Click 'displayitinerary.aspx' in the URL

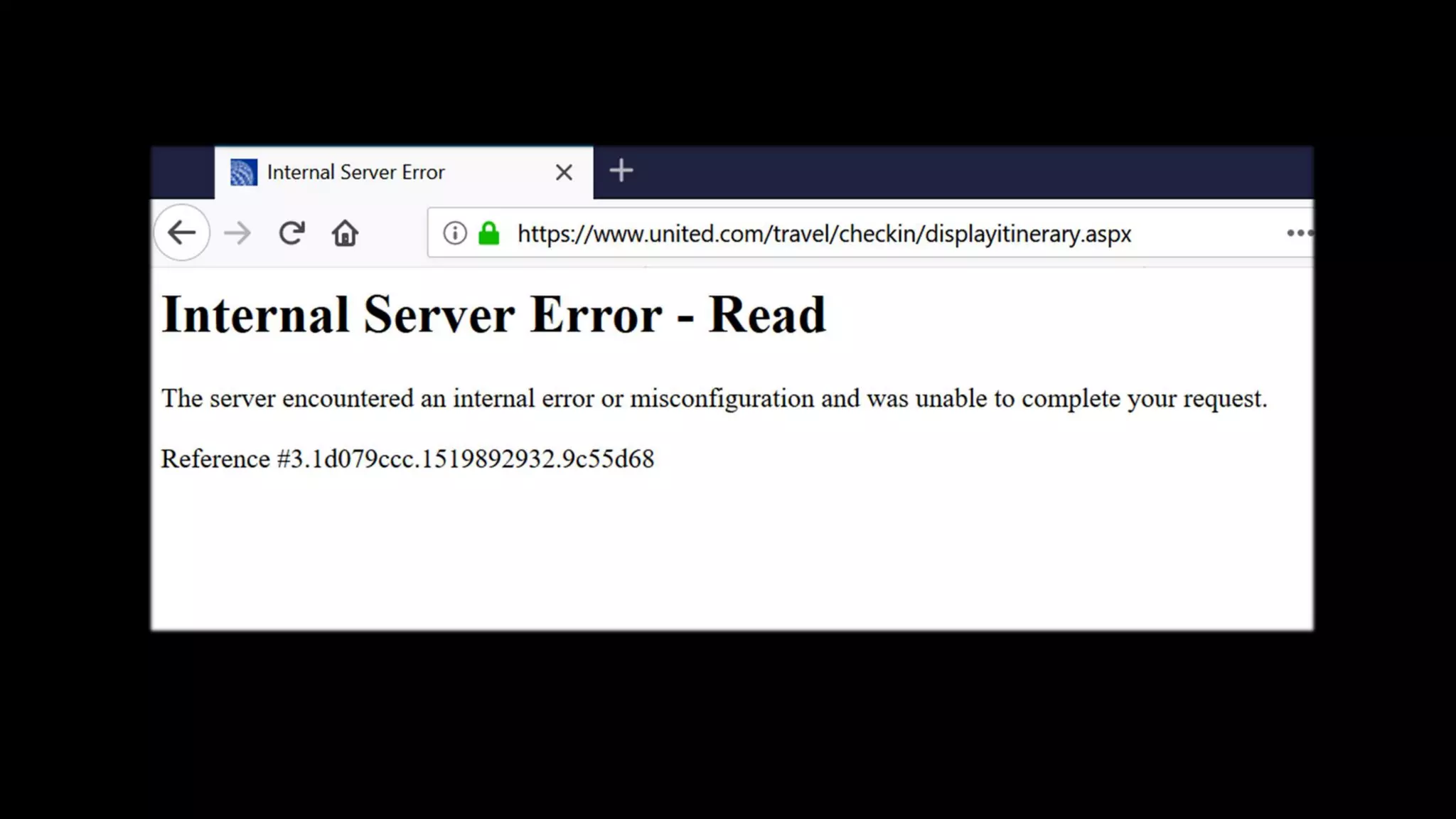1027,234
